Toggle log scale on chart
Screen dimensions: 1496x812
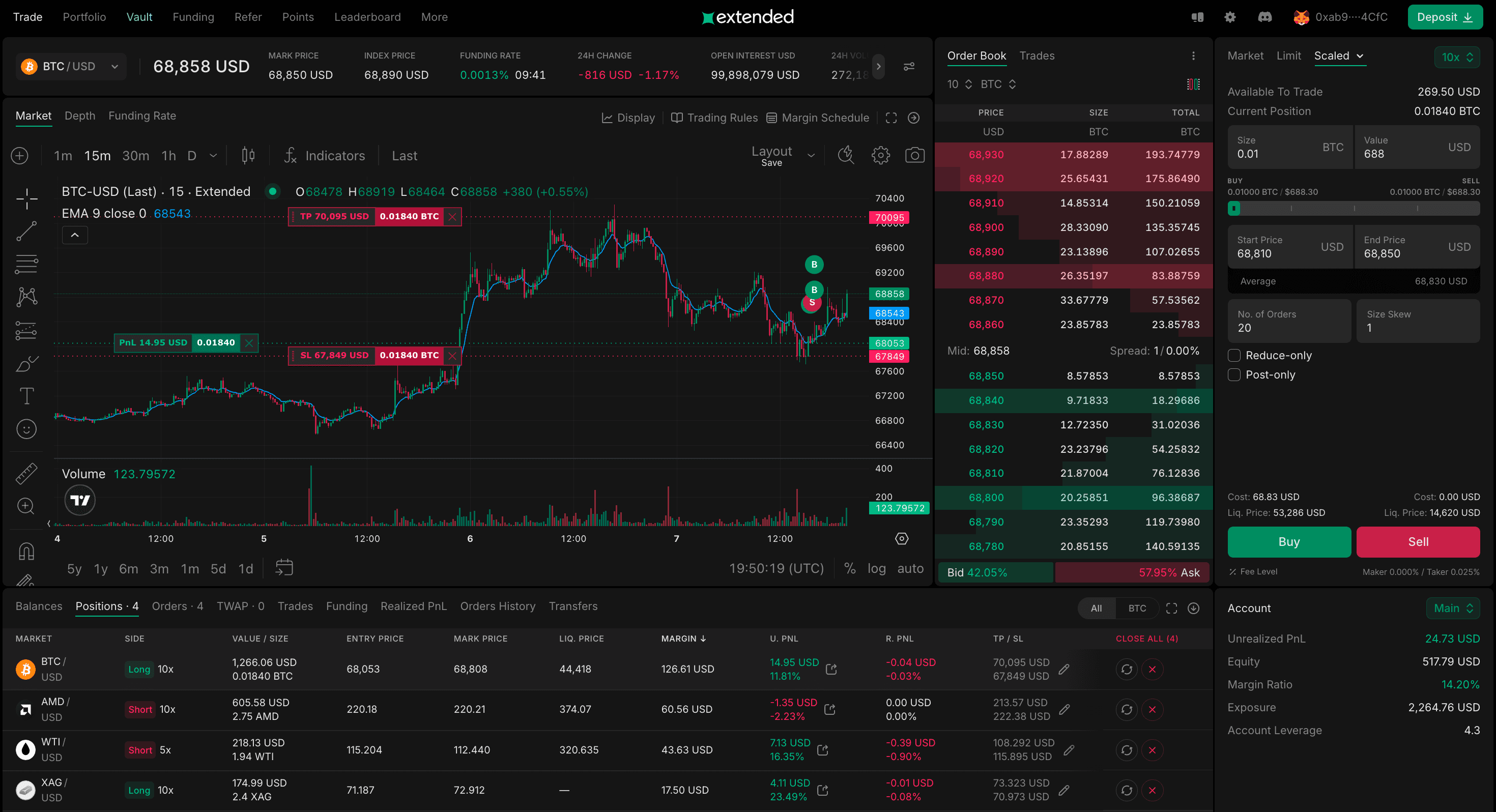[x=876, y=569]
